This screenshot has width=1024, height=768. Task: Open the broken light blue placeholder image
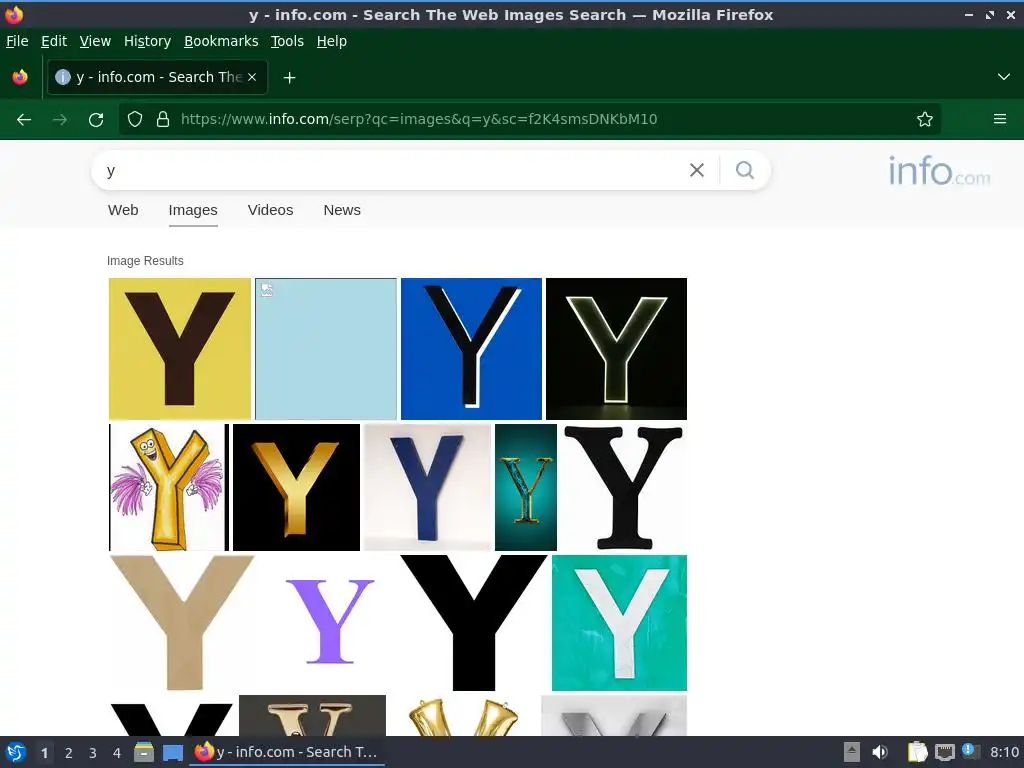pos(326,349)
